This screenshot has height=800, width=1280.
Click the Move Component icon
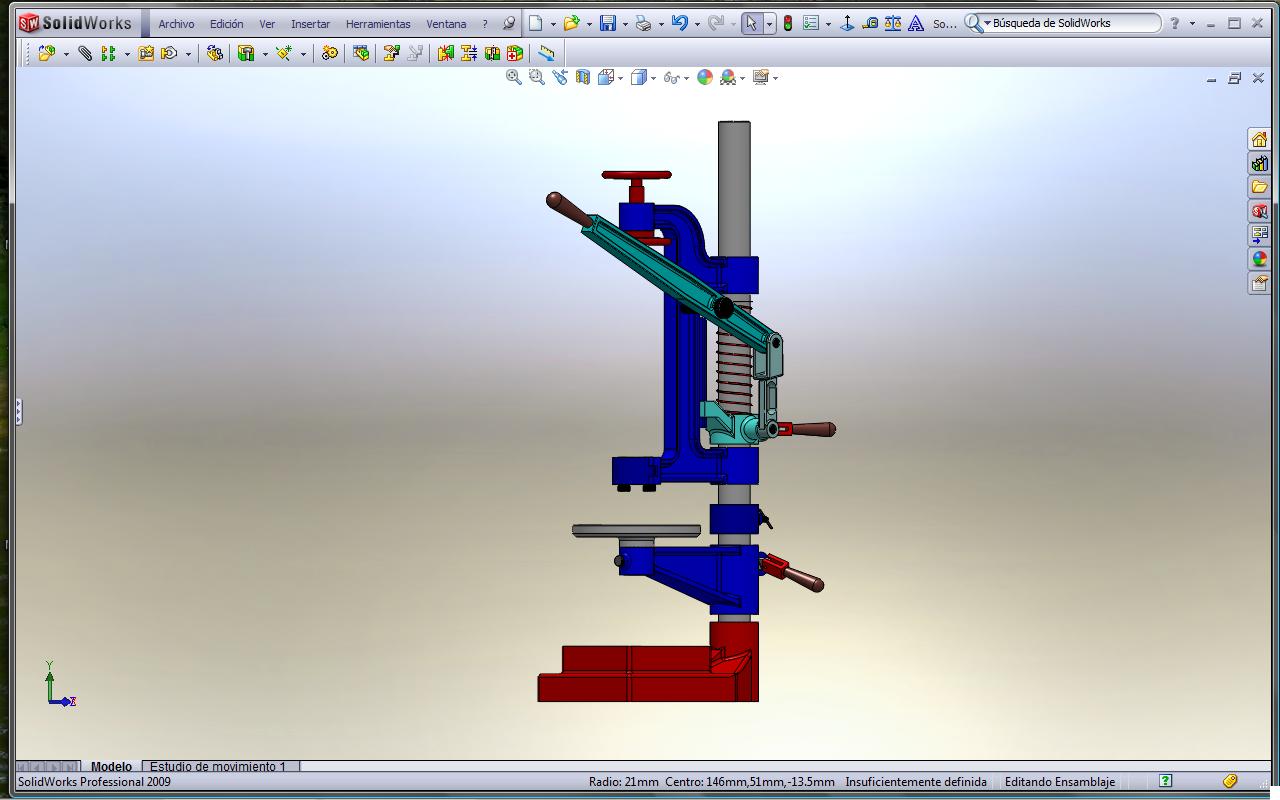(x=169, y=54)
